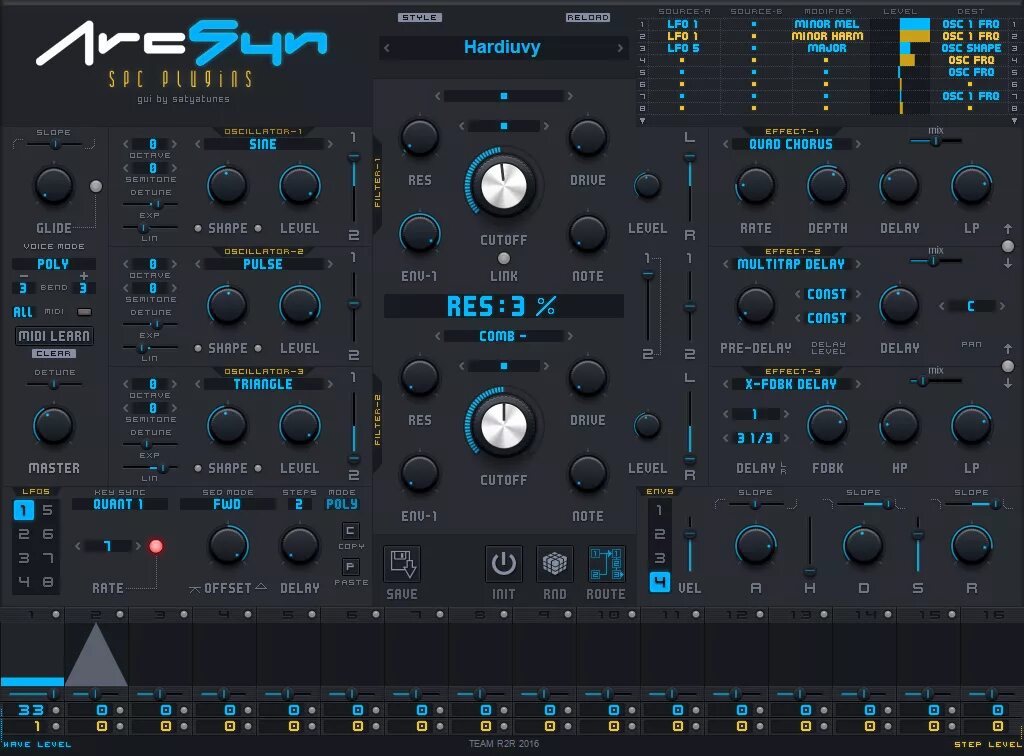Activate MIDI LEARN mode
Image resolution: width=1024 pixels, height=756 pixels.
coord(54,336)
